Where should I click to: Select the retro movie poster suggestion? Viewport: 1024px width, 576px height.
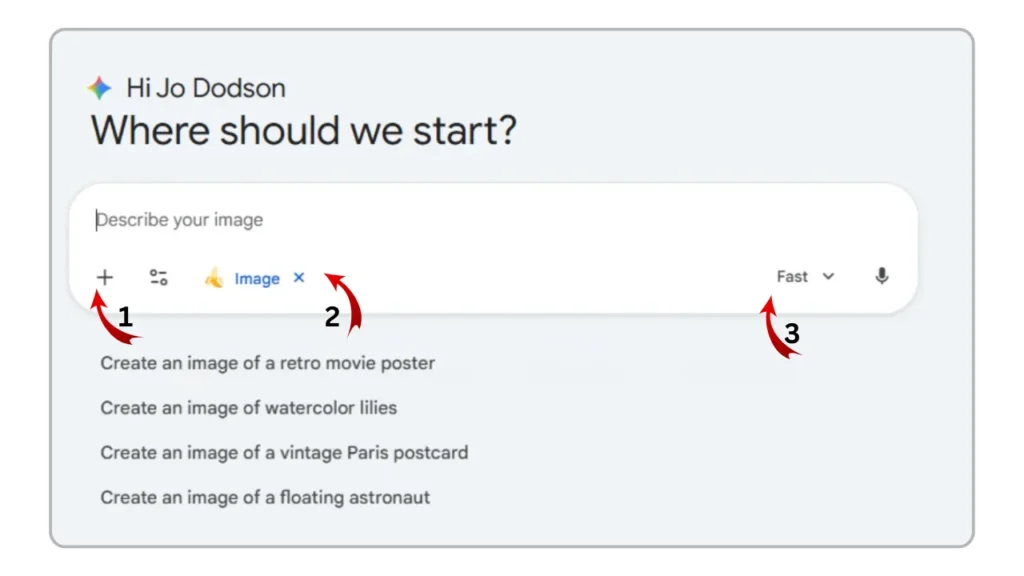(x=266, y=363)
